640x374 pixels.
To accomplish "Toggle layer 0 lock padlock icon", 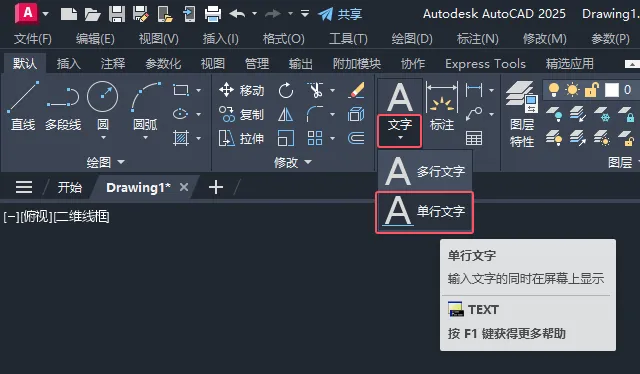I will coord(591,89).
